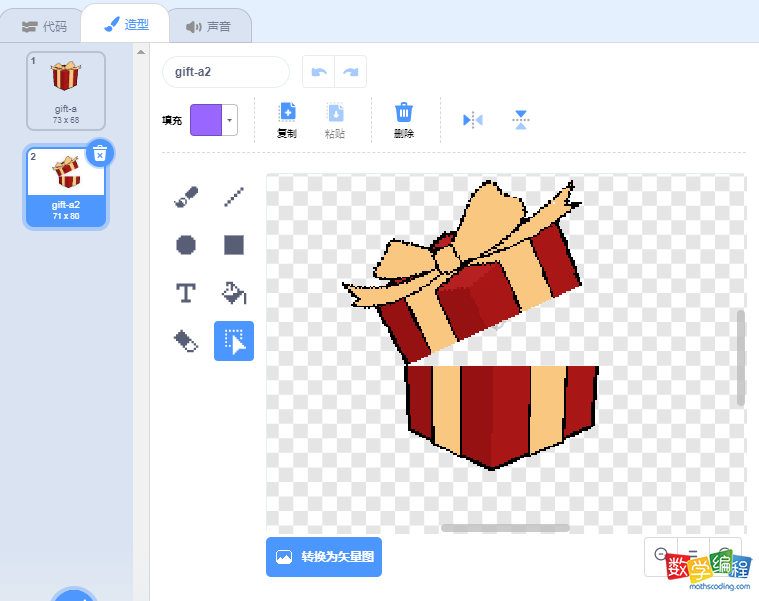Select the gift-a costume thumbnail
Screen dimensions: 759x601
pos(66,90)
